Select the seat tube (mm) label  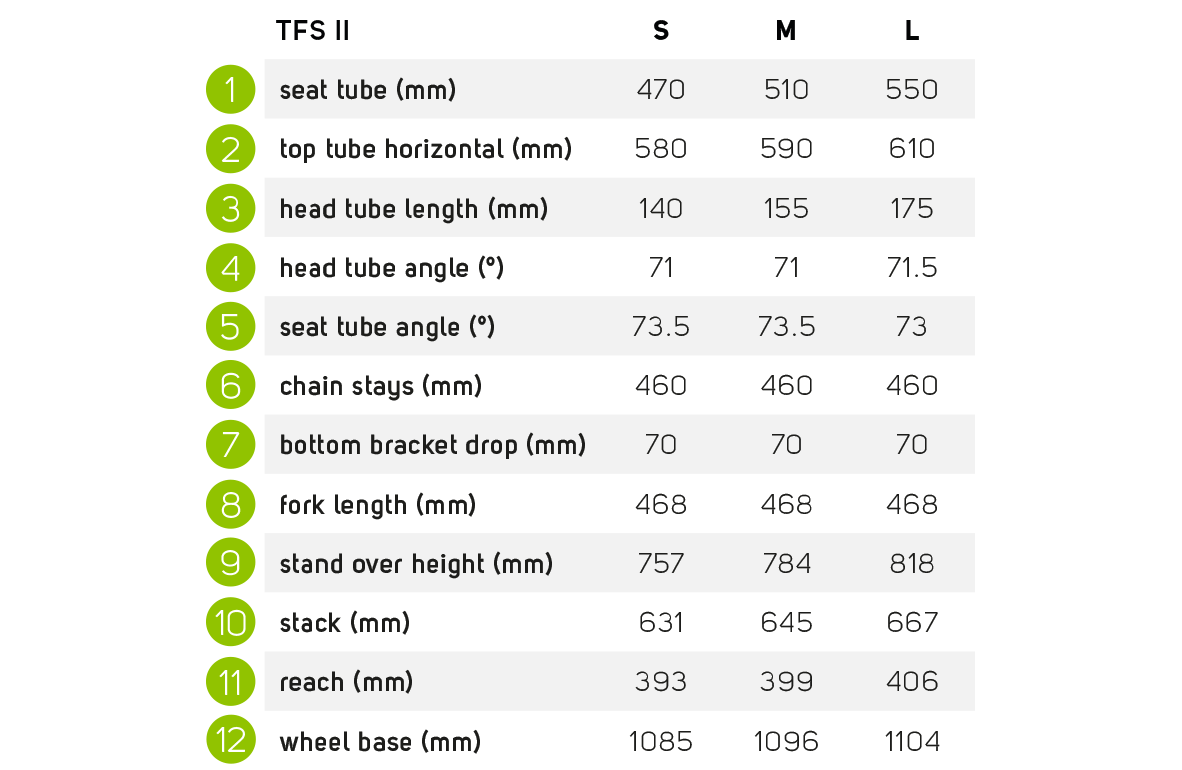[368, 90]
